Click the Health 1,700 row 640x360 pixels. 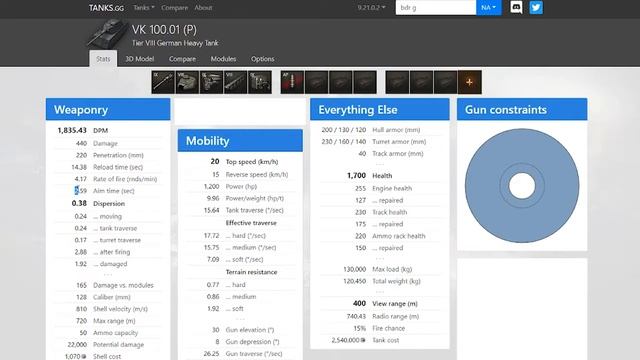pos(380,176)
